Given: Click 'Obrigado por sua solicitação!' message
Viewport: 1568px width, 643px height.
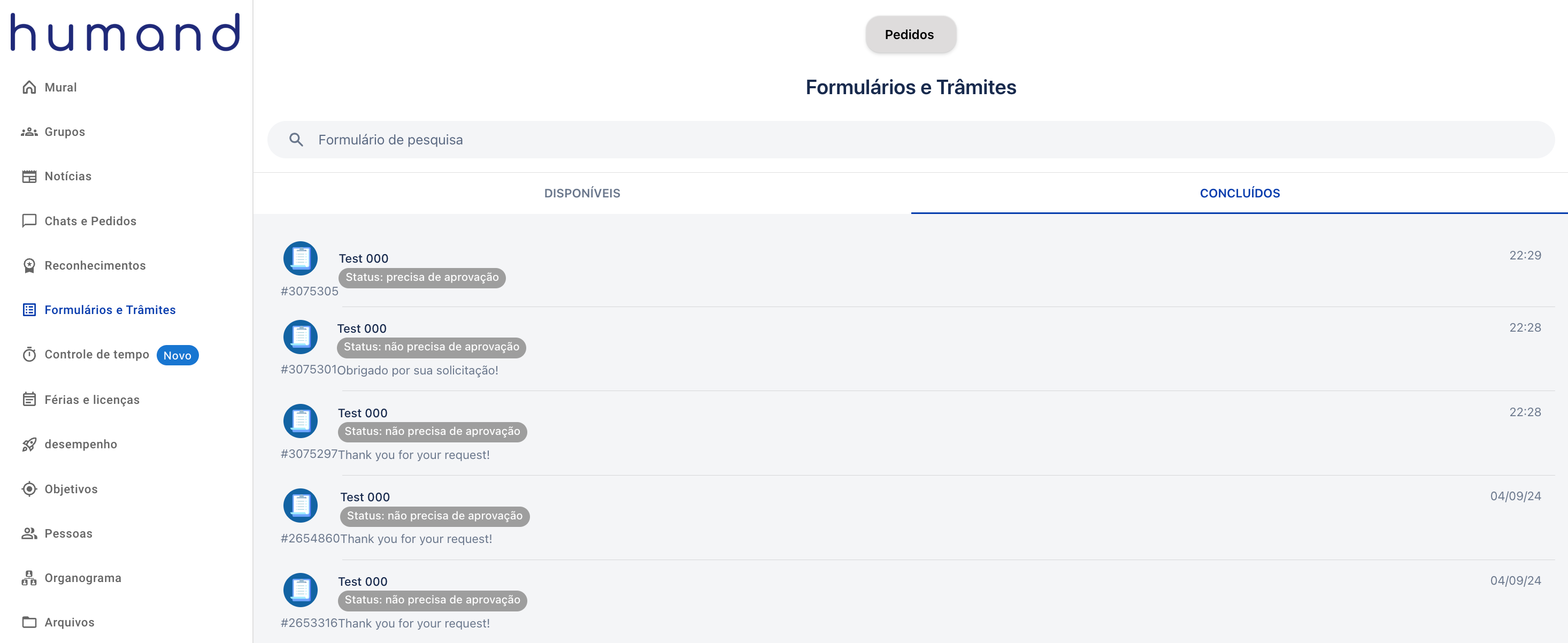Looking at the screenshot, I should tap(418, 370).
